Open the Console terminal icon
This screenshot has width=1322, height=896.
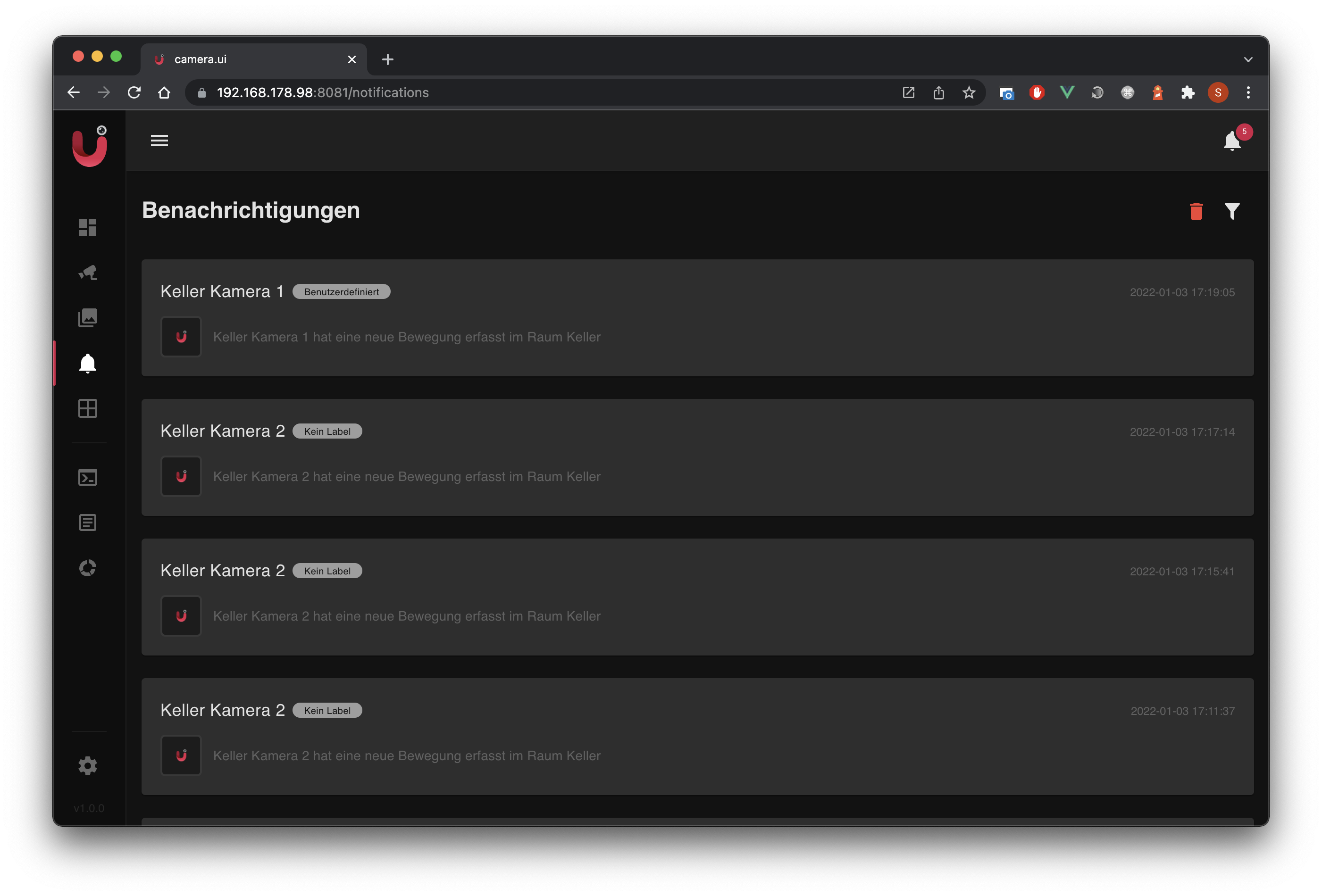pyautogui.click(x=88, y=478)
